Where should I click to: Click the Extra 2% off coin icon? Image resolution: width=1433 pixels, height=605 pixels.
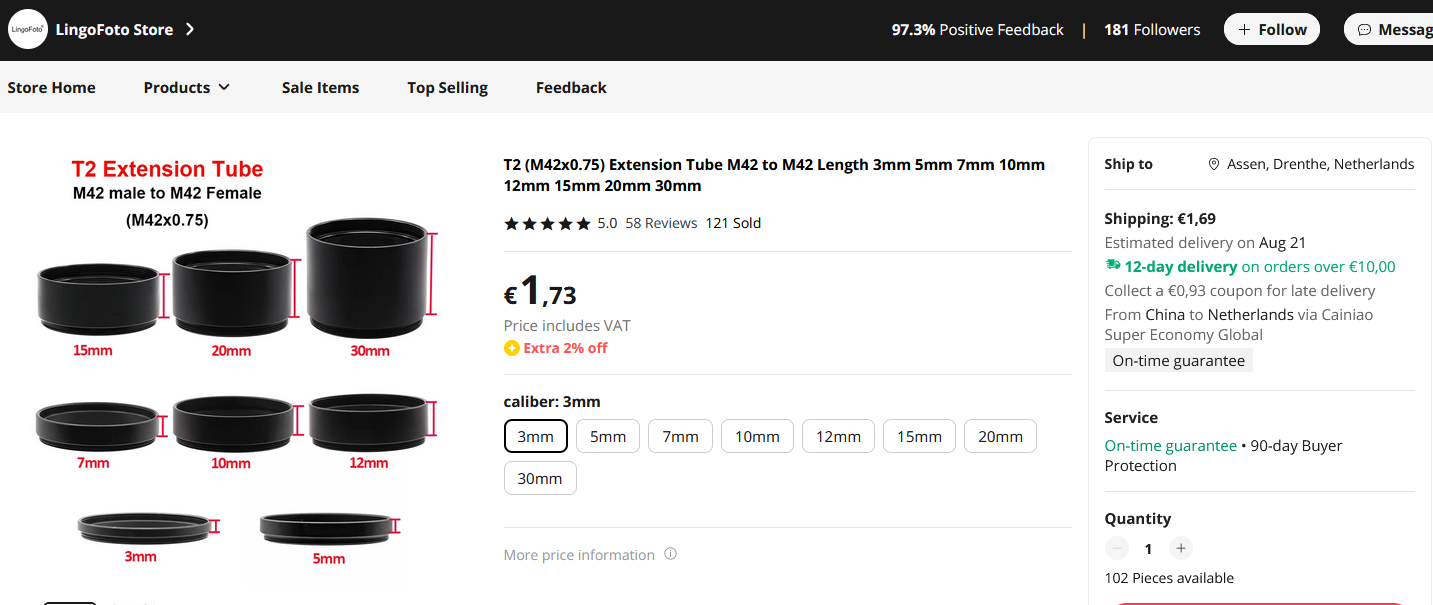click(x=511, y=348)
